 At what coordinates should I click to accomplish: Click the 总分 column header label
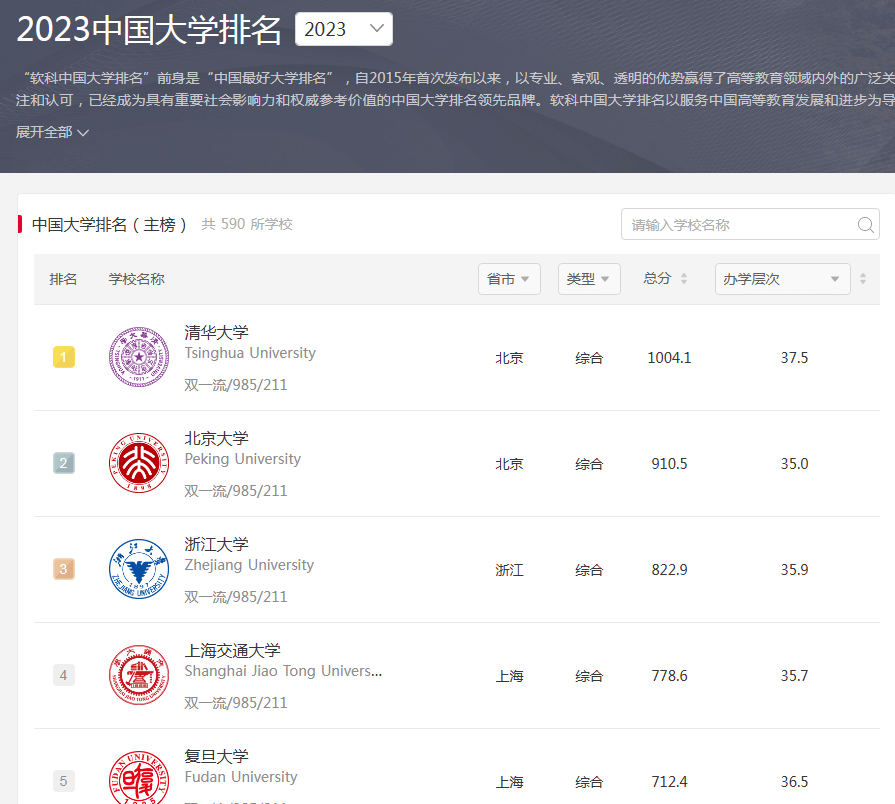pyautogui.click(x=657, y=278)
